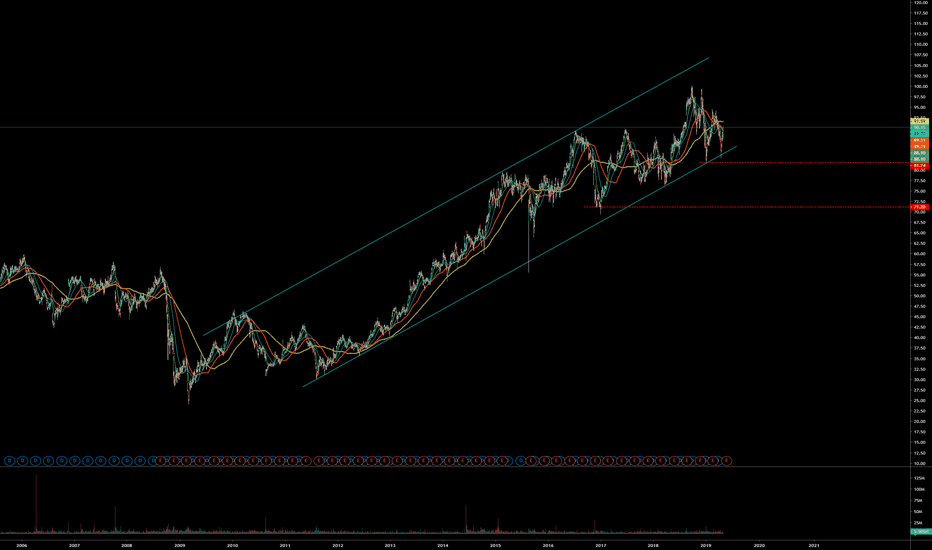Select the 2018 label on the time axis

click(x=653, y=545)
